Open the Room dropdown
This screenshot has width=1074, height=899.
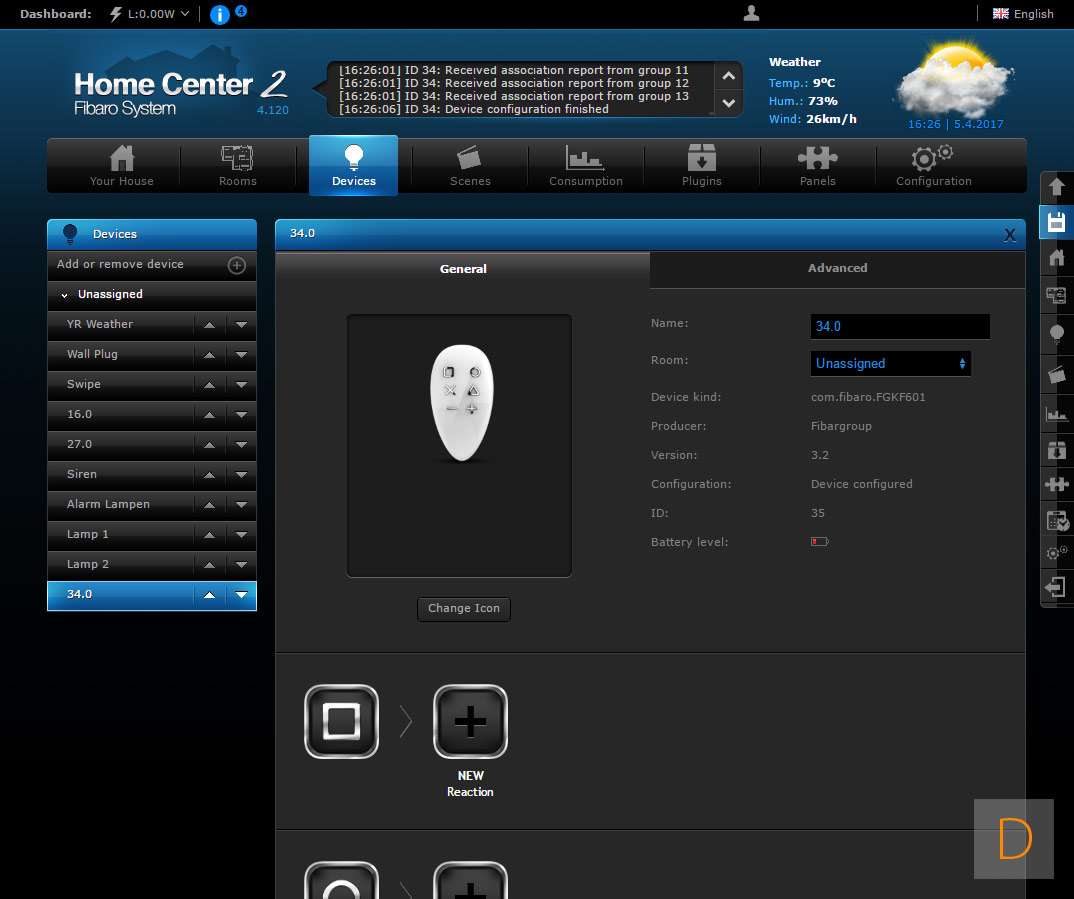pyautogui.click(x=890, y=364)
